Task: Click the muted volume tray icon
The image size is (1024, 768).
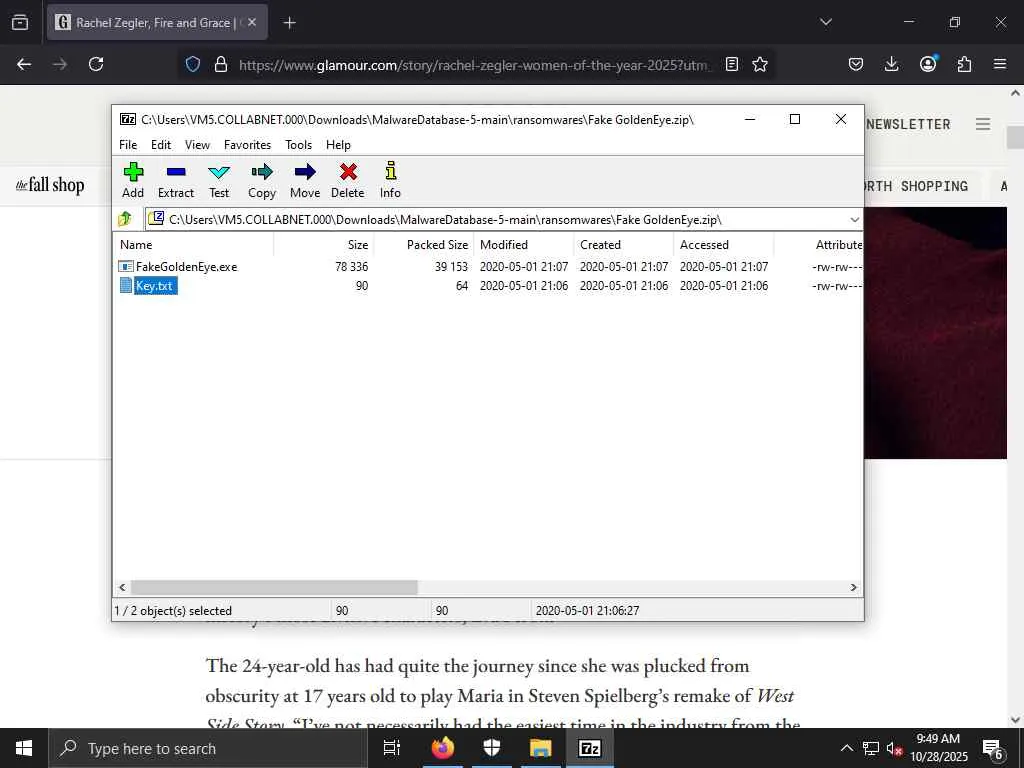Action: pyautogui.click(x=894, y=748)
